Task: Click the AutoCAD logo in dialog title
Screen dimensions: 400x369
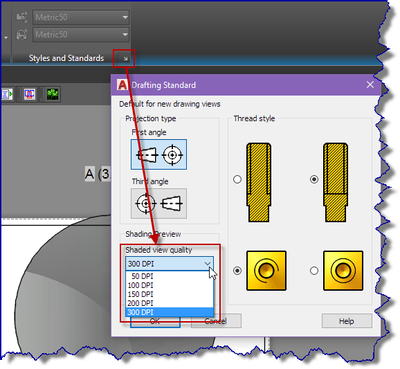Action: (122, 85)
